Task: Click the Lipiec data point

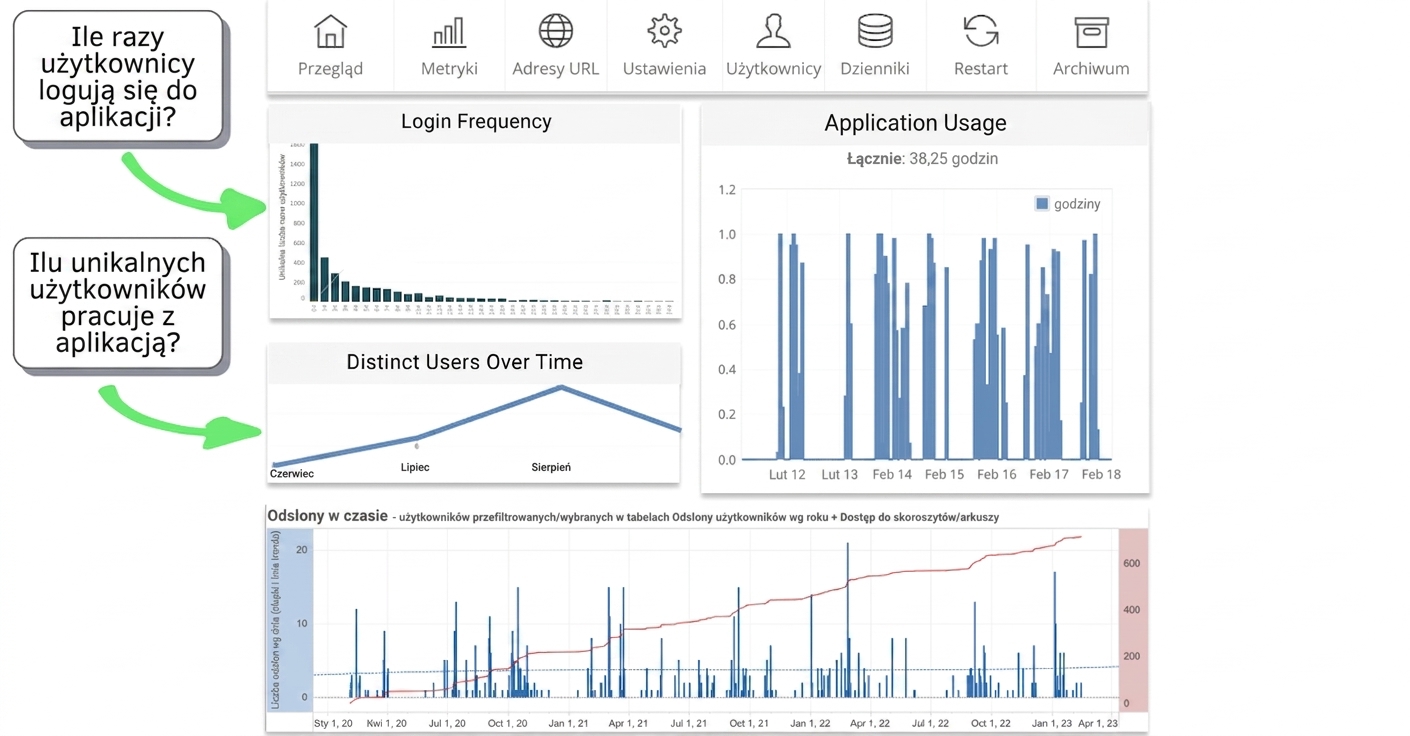Action: click(x=416, y=438)
